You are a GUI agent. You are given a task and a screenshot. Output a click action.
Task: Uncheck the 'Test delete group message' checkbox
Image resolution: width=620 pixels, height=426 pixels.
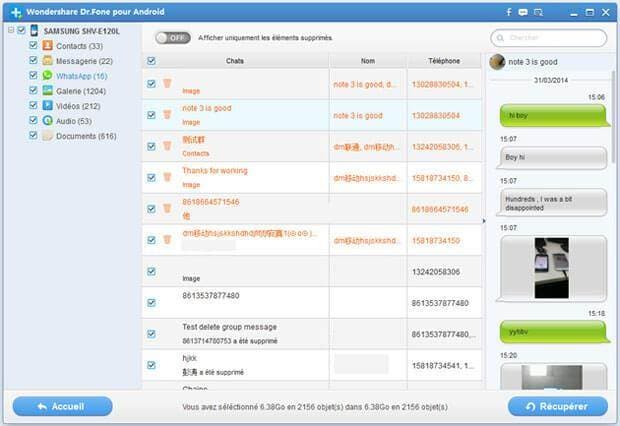pyautogui.click(x=151, y=334)
